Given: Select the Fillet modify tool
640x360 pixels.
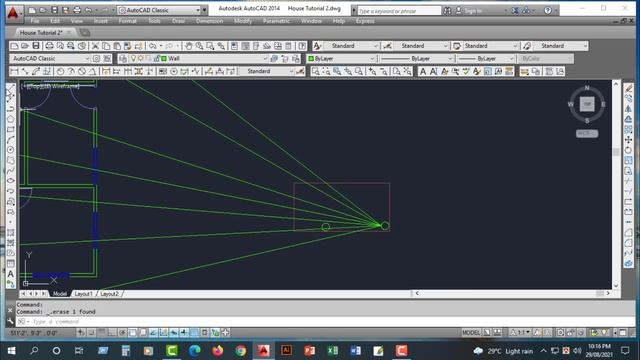Looking at the screenshot, I should click(629, 243).
